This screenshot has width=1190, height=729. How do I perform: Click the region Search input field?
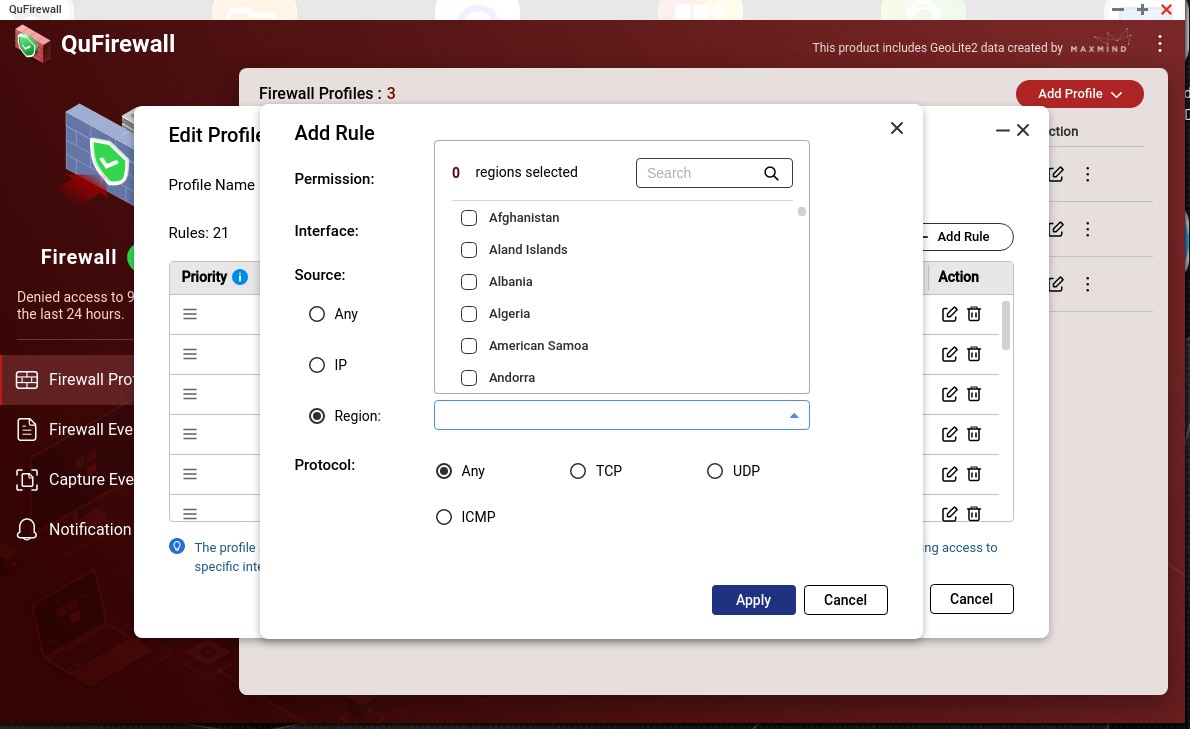(698, 173)
